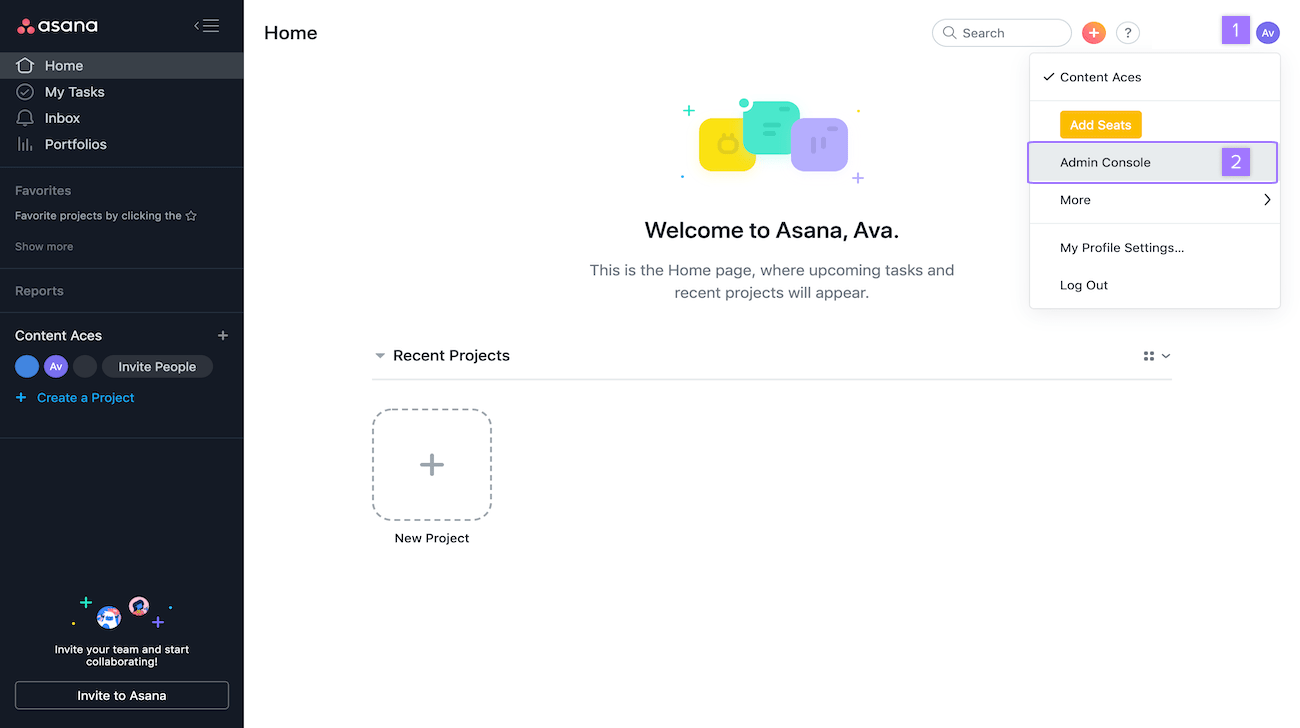Image resolution: width=1300 pixels, height=728 pixels.
Task: Click the Add Seats button
Action: coord(1100,124)
